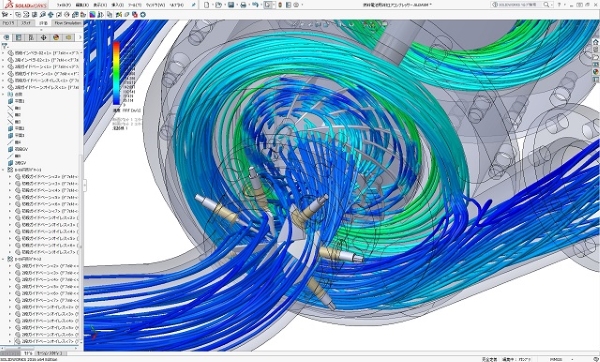This screenshot has height=362, width=600.
Task: Switch to the Flow Simulation tab
Action: click(67, 23)
